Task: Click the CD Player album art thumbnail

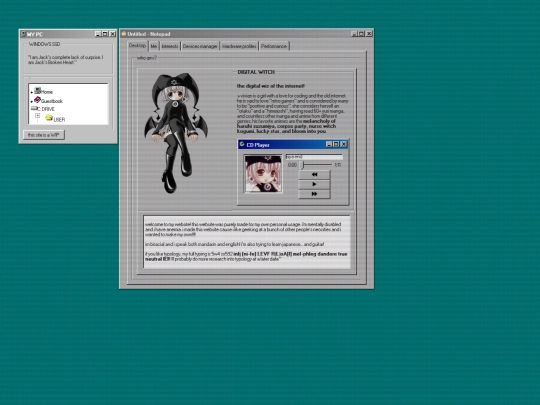Action: coord(263,174)
